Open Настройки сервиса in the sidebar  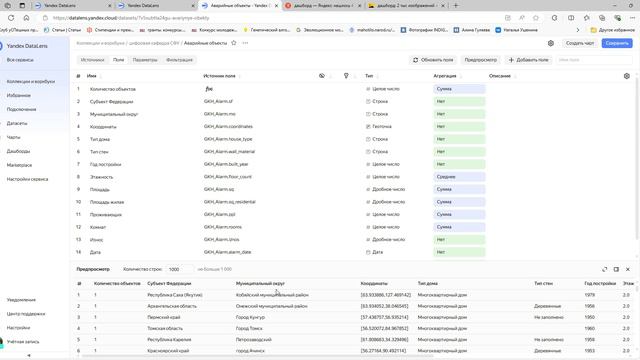[x=27, y=179]
